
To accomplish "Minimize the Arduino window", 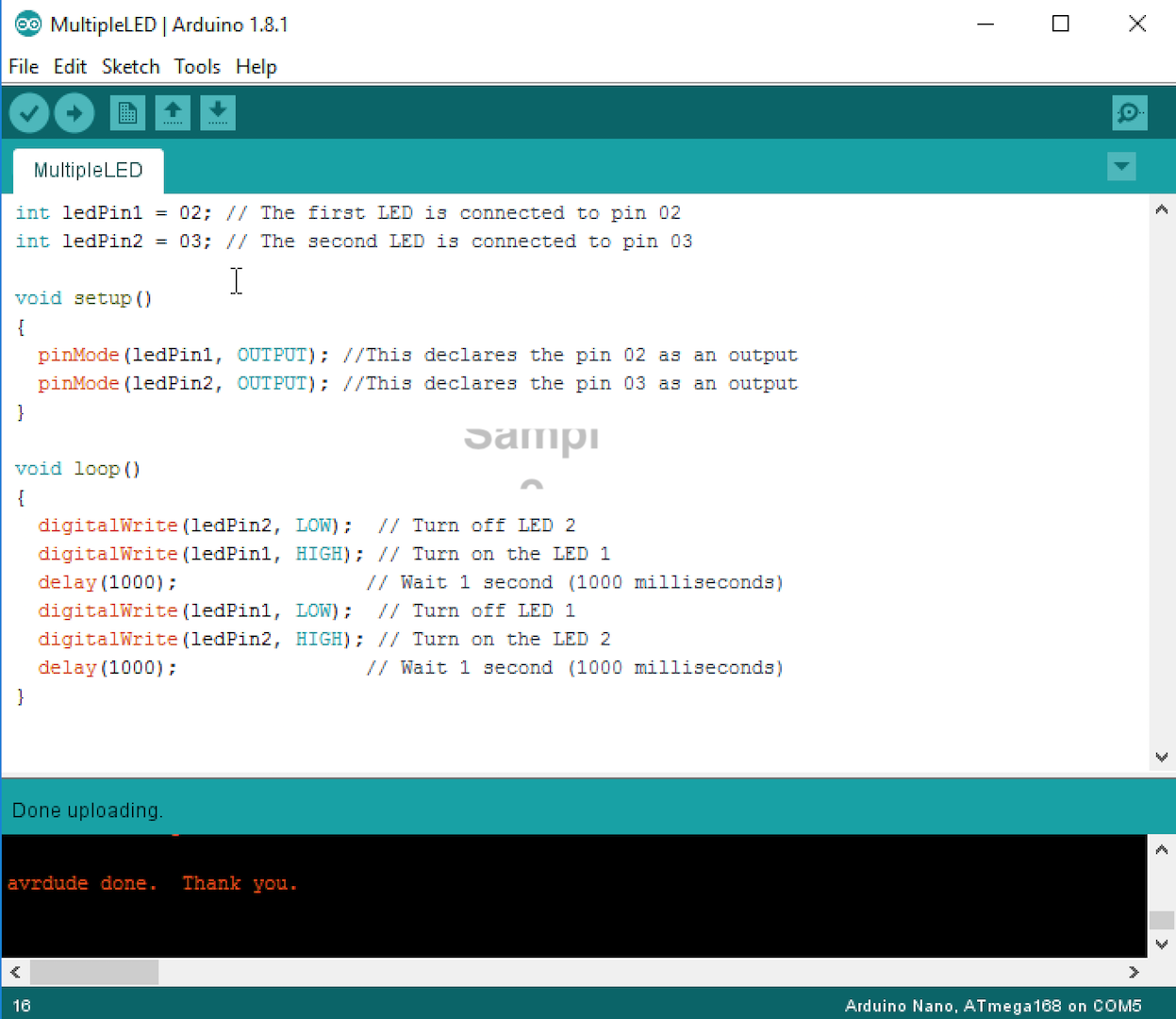I will [x=986, y=24].
